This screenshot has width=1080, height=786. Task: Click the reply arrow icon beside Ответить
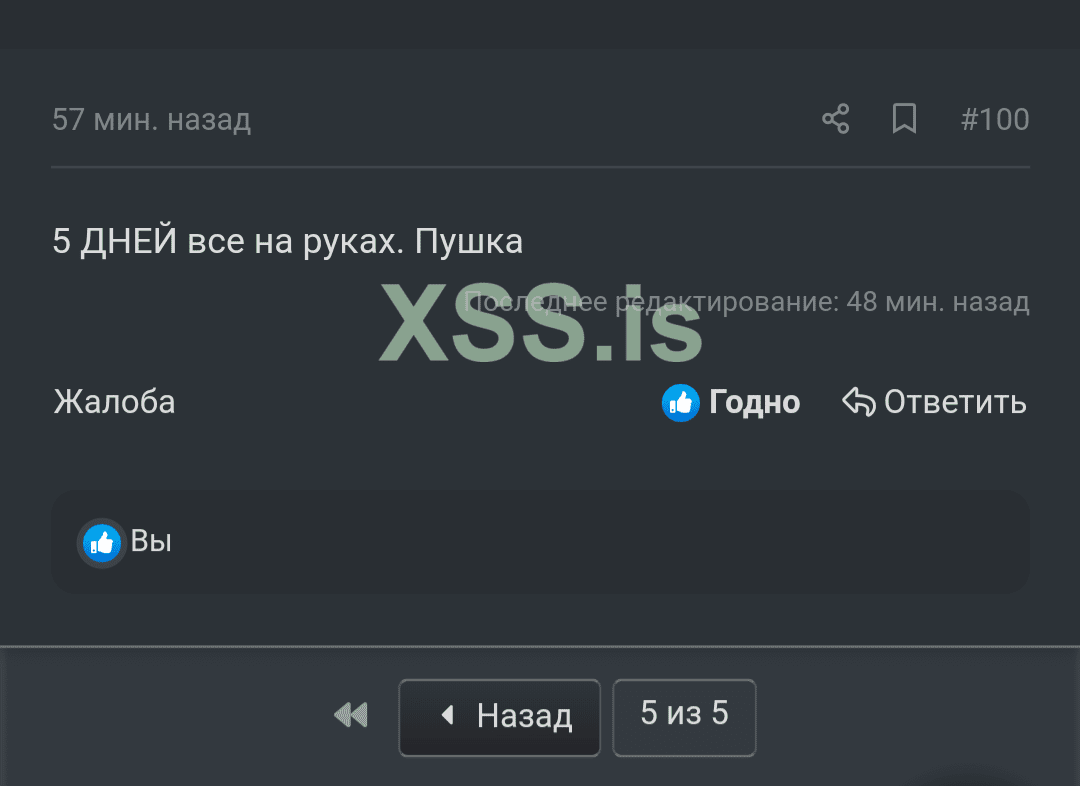pos(857,402)
